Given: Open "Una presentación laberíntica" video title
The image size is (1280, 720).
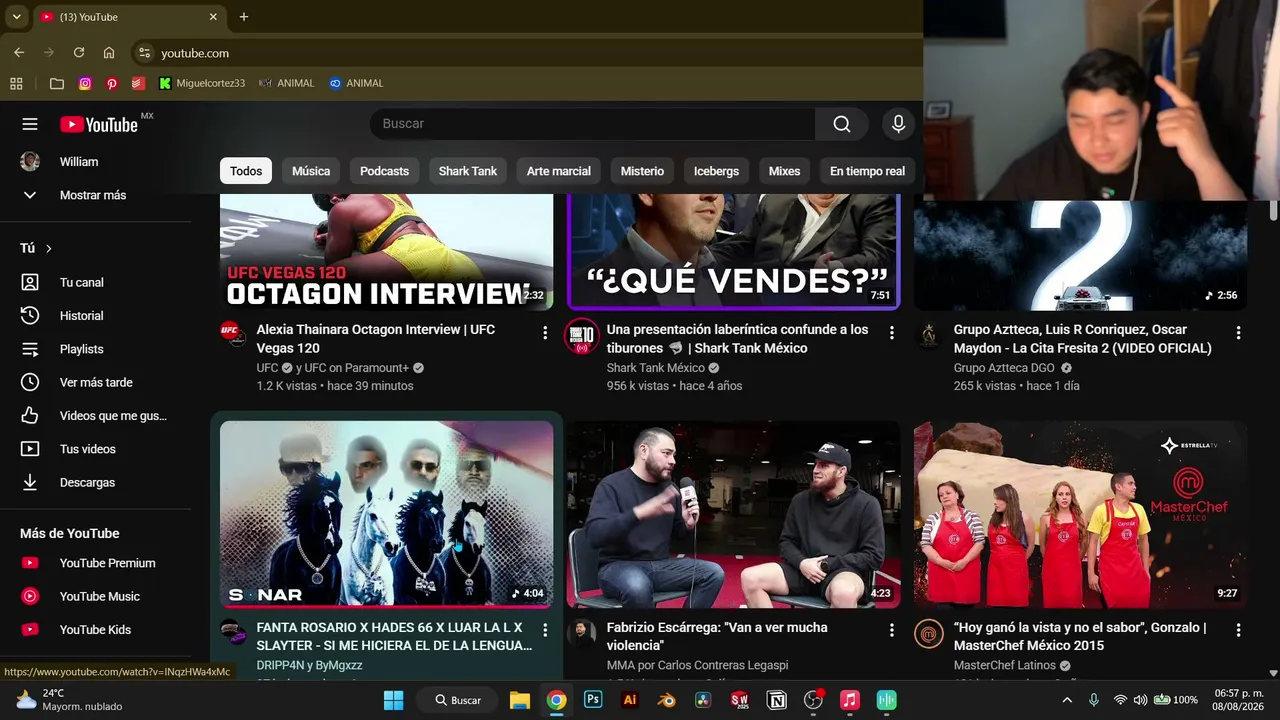Looking at the screenshot, I should [x=737, y=339].
